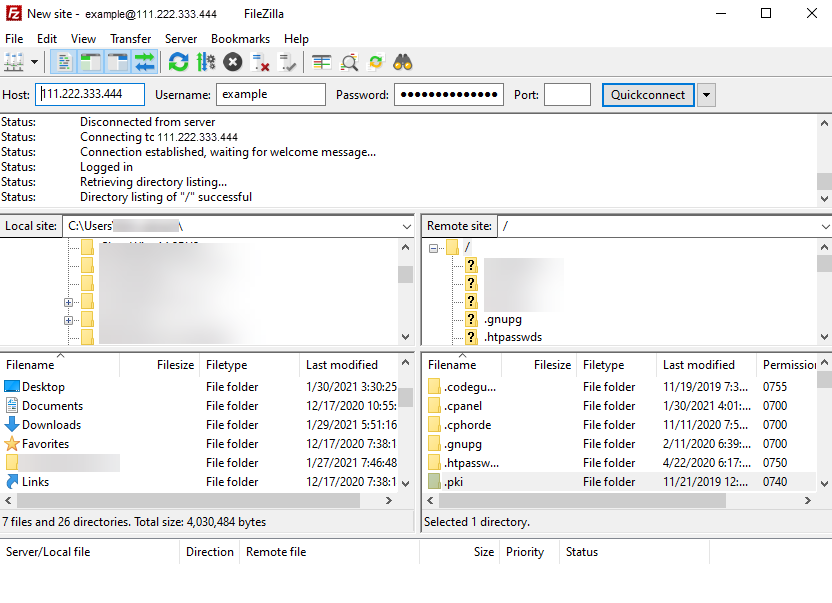Cancel the current operation
Screen dimensions: 832x603
click(231, 62)
